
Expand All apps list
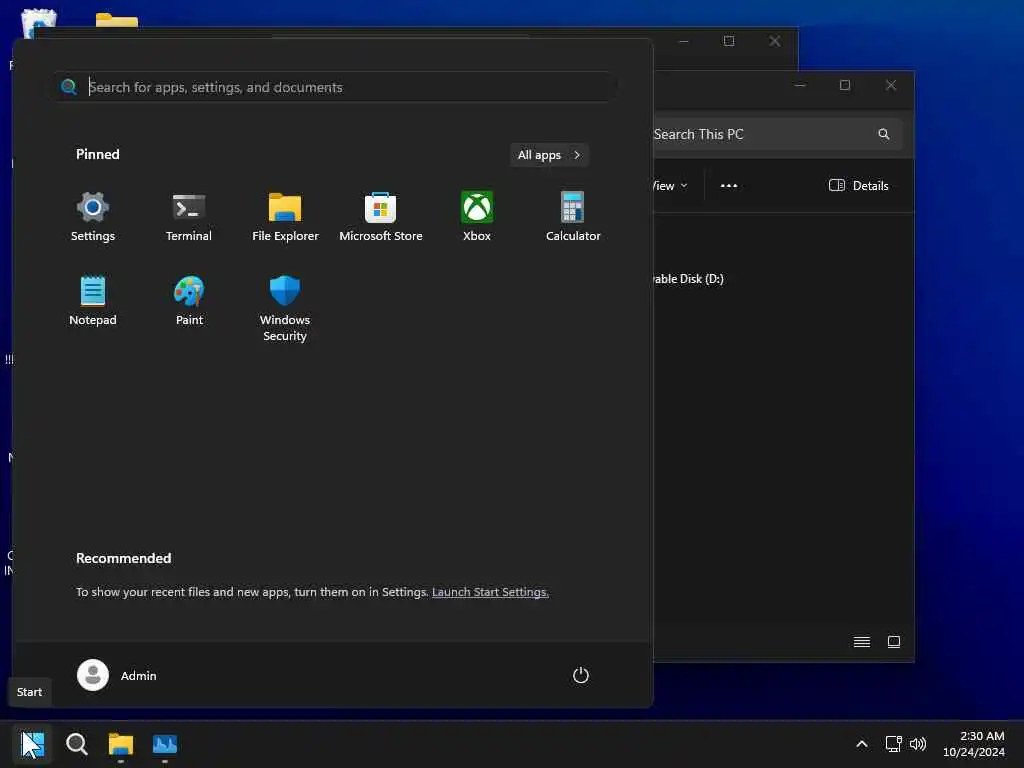coord(549,155)
